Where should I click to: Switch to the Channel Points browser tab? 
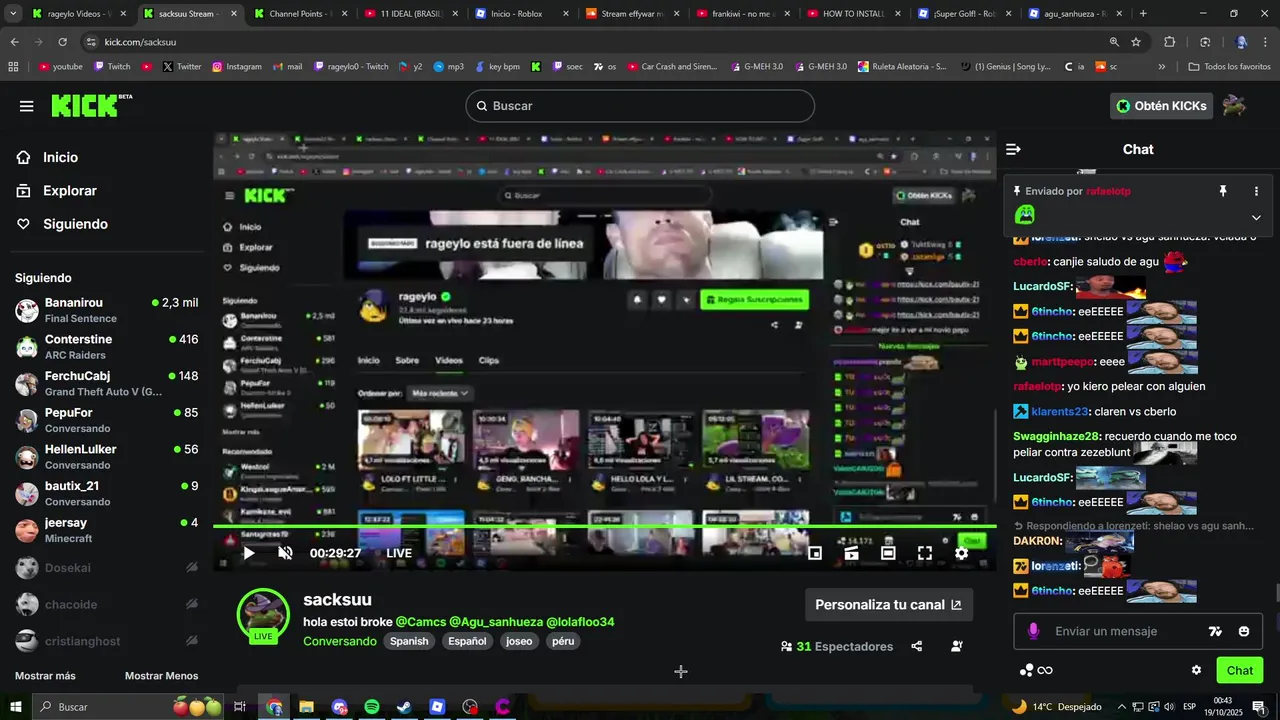(299, 14)
